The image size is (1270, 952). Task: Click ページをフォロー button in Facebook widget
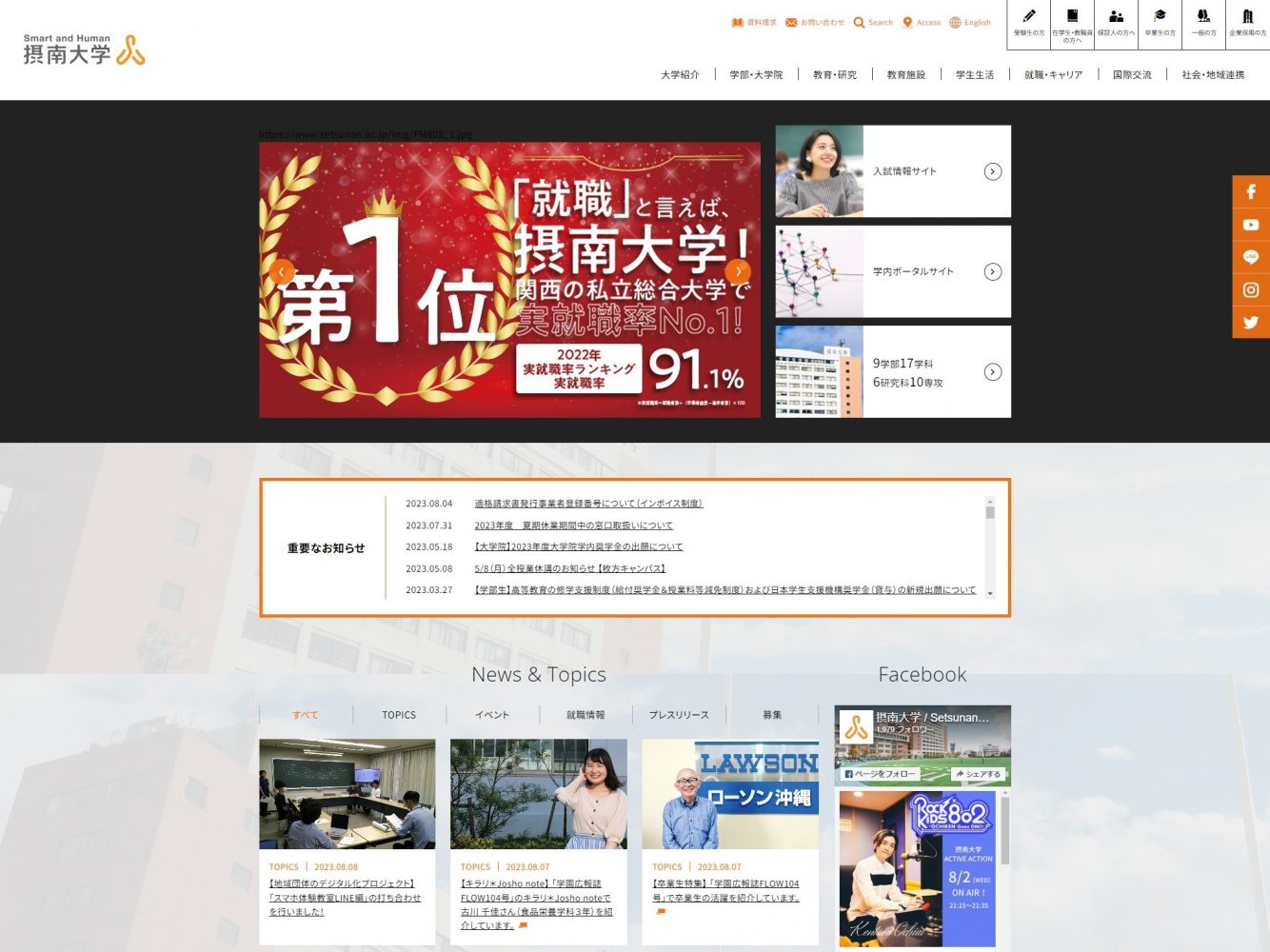coord(880,774)
